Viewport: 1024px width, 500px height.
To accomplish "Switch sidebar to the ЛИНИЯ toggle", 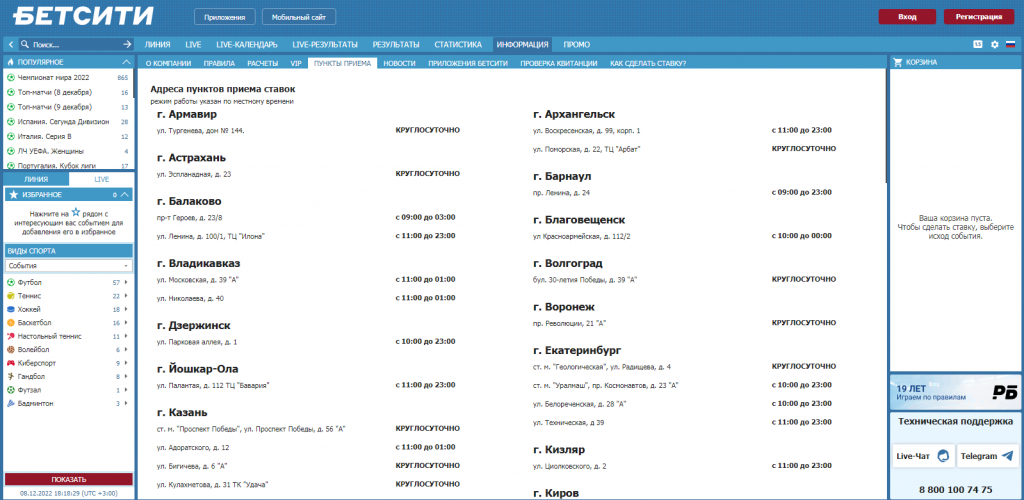I will point(35,178).
